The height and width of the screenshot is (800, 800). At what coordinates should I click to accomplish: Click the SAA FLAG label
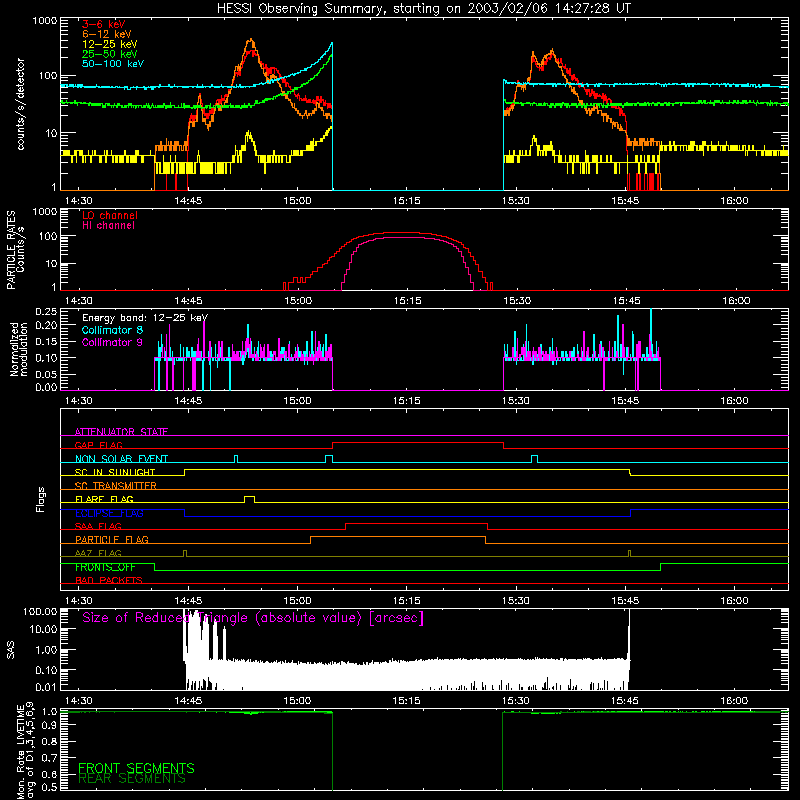[x=98, y=526]
